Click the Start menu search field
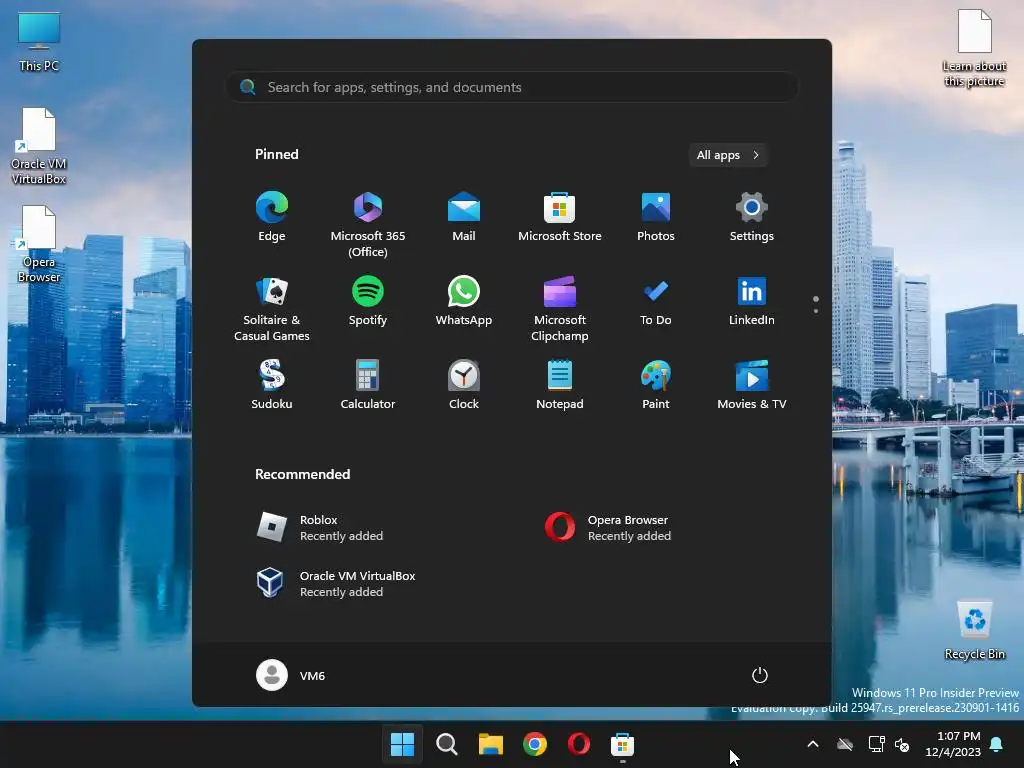This screenshot has height=768, width=1024. (x=512, y=87)
